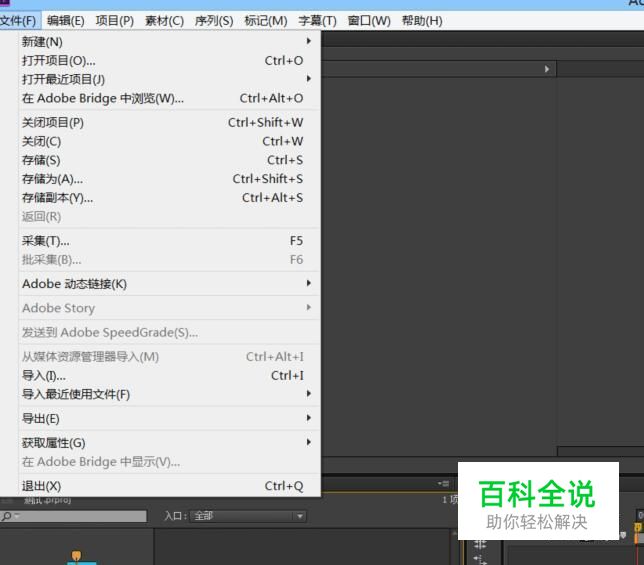
Task: Open the 项目(P) menu
Action: tap(115, 21)
